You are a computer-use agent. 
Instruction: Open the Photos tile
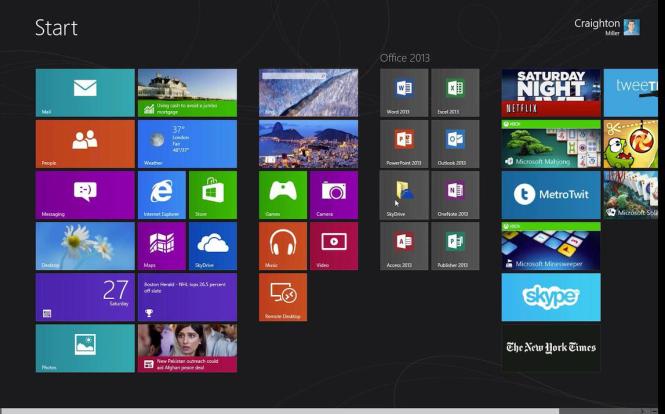coord(85,348)
